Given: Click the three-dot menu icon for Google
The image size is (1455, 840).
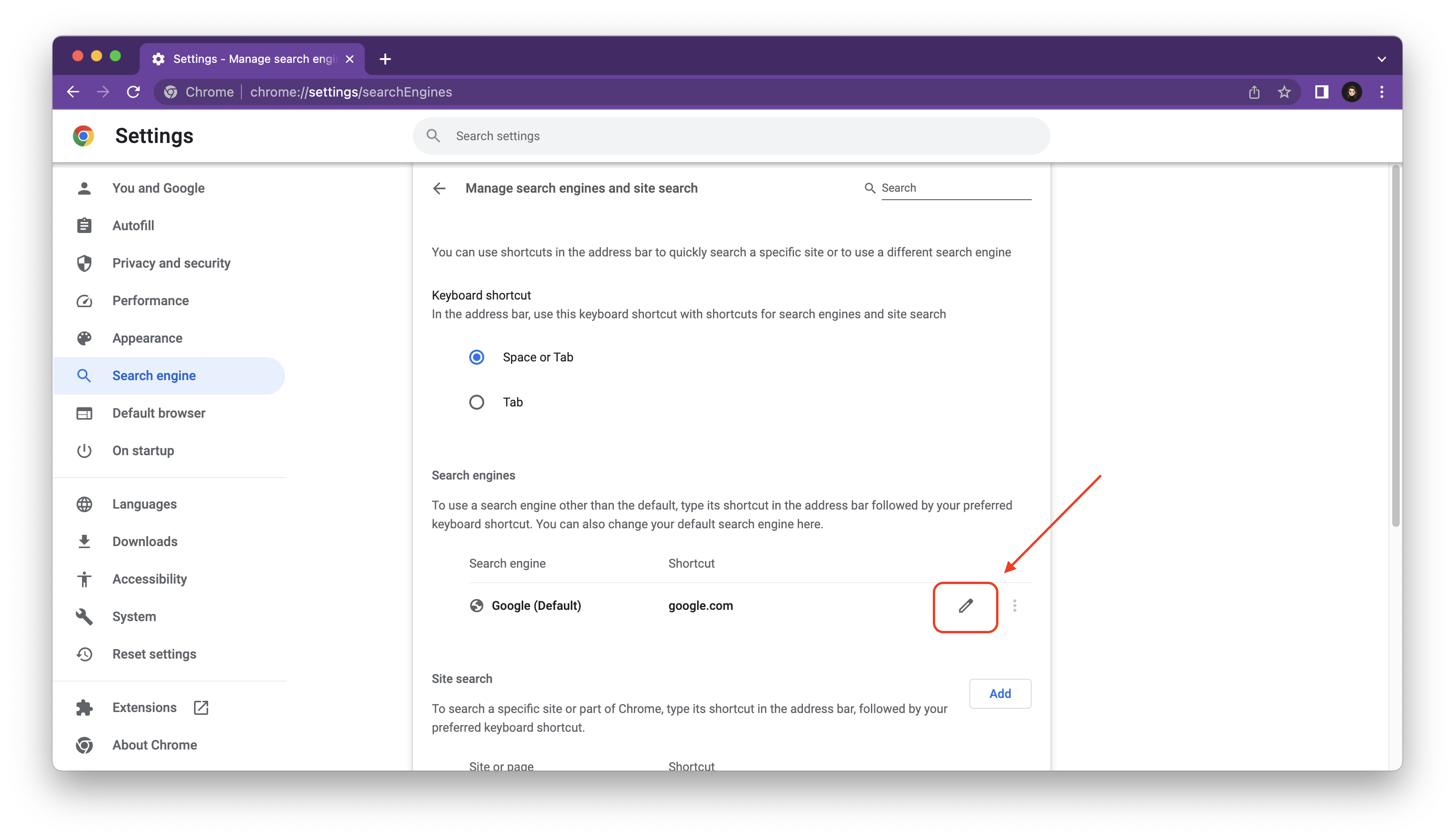Looking at the screenshot, I should coord(1013,605).
